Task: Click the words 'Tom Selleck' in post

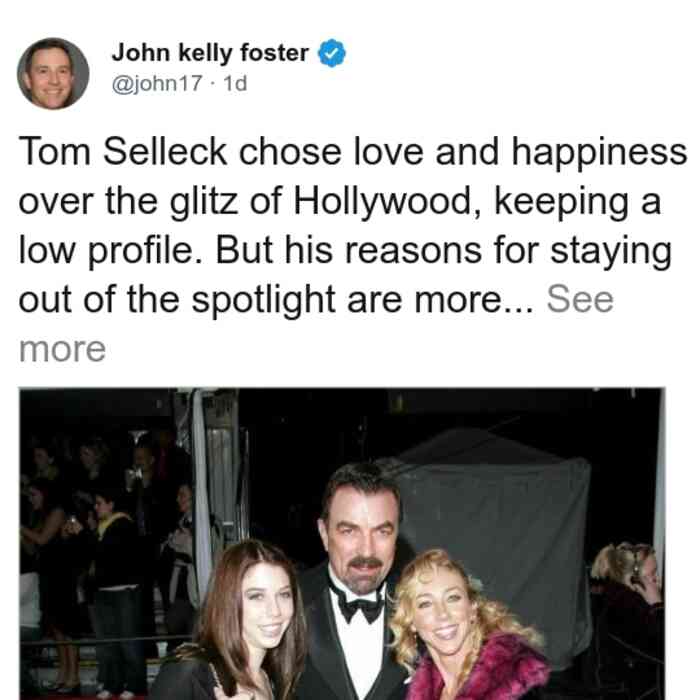Action: tap(123, 152)
